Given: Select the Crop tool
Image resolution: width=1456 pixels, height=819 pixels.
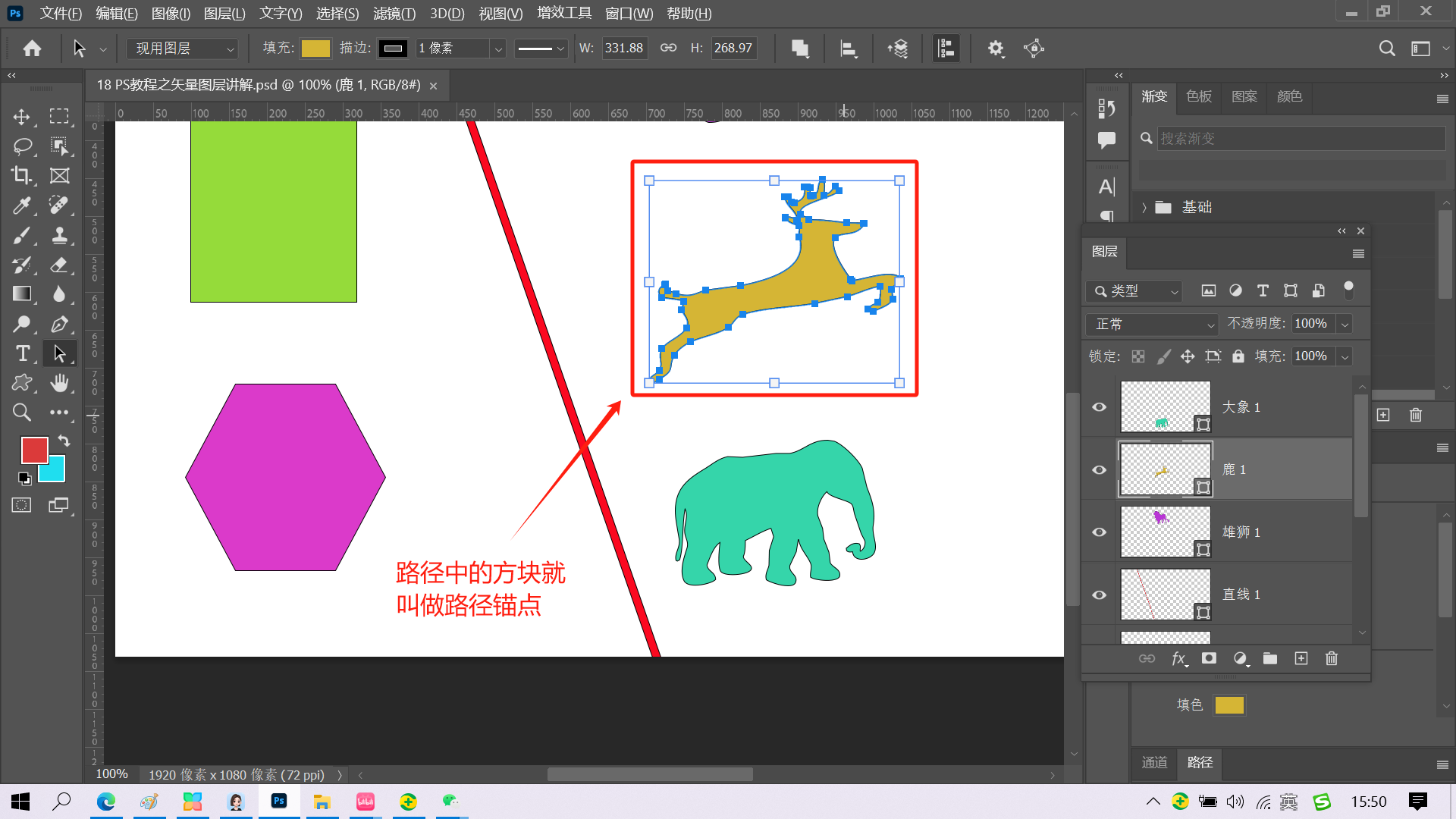Looking at the screenshot, I should 21,175.
